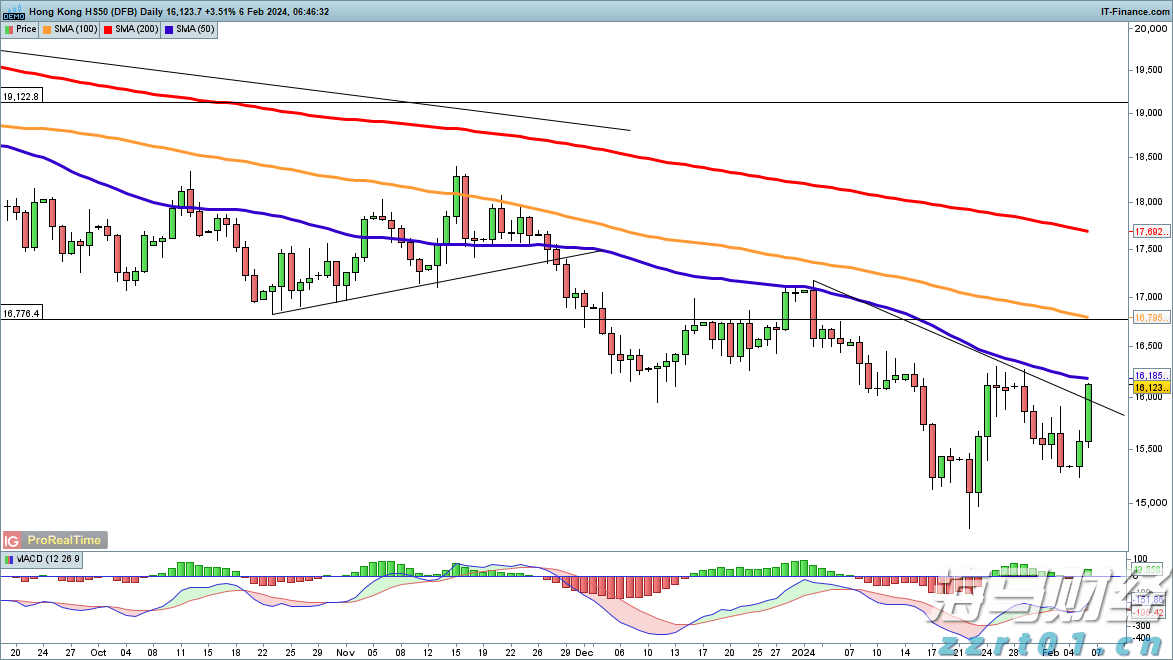Click the green-red Price legend icon
Image resolution: width=1173 pixels, height=660 pixels.
(x=9, y=29)
